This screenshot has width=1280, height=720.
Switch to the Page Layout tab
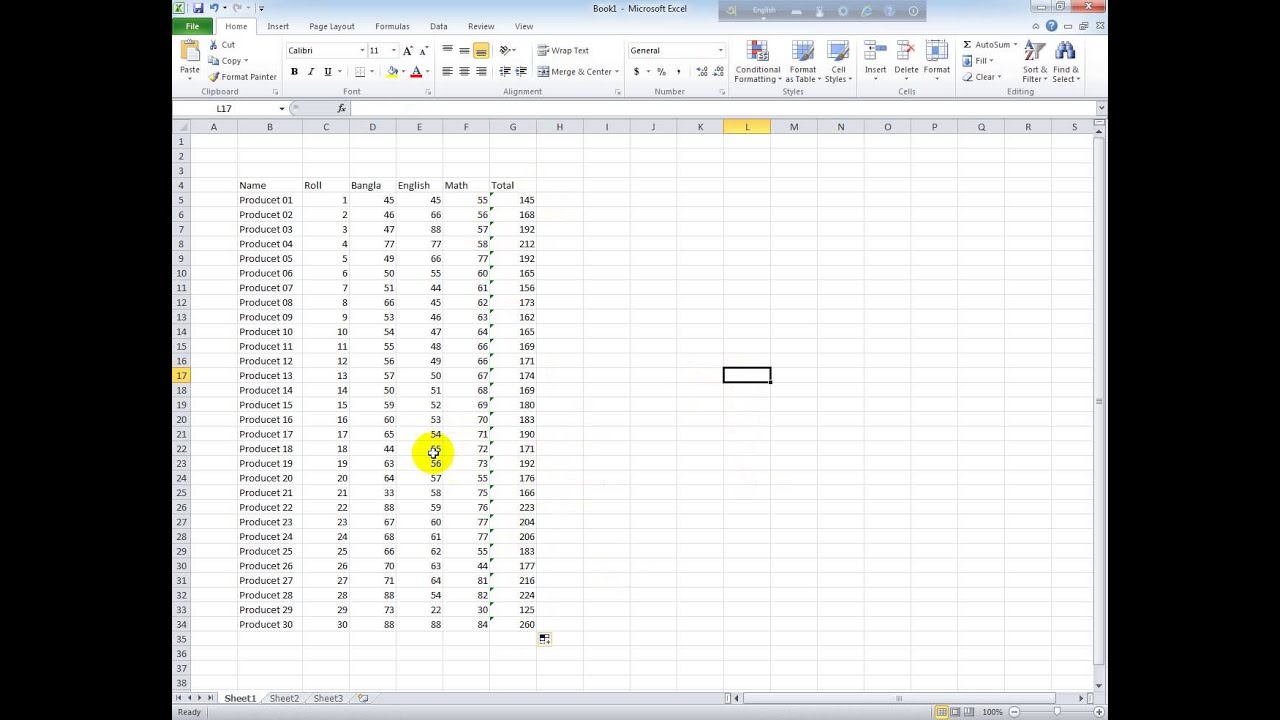point(331,26)
